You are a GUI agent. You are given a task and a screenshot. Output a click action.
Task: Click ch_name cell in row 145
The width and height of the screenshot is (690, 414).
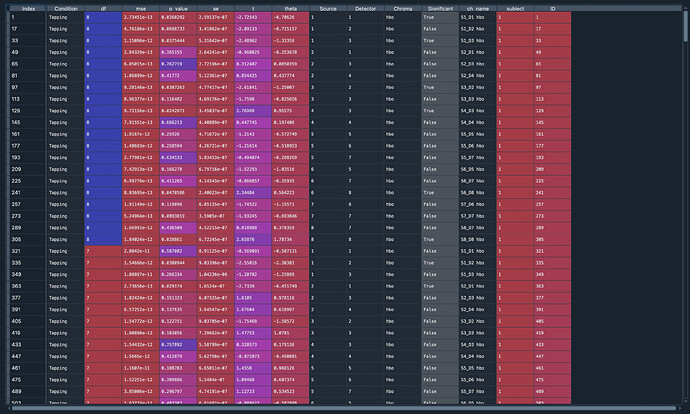click(x=477, y=123)
